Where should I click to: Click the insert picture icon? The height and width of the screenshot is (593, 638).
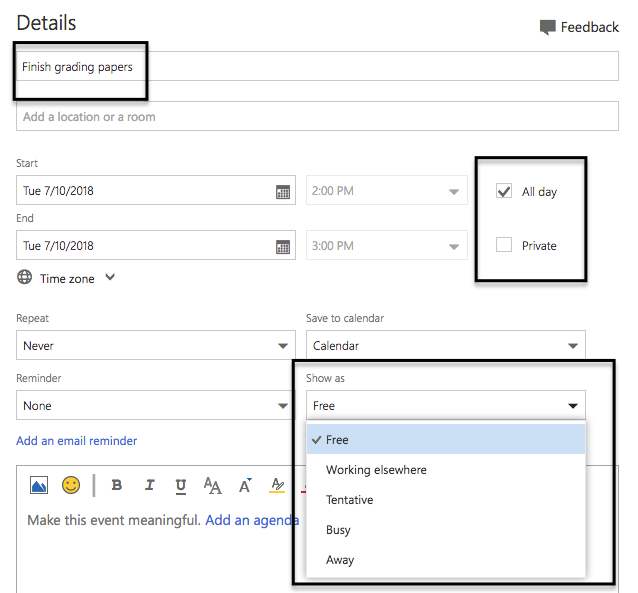(39, 485)
